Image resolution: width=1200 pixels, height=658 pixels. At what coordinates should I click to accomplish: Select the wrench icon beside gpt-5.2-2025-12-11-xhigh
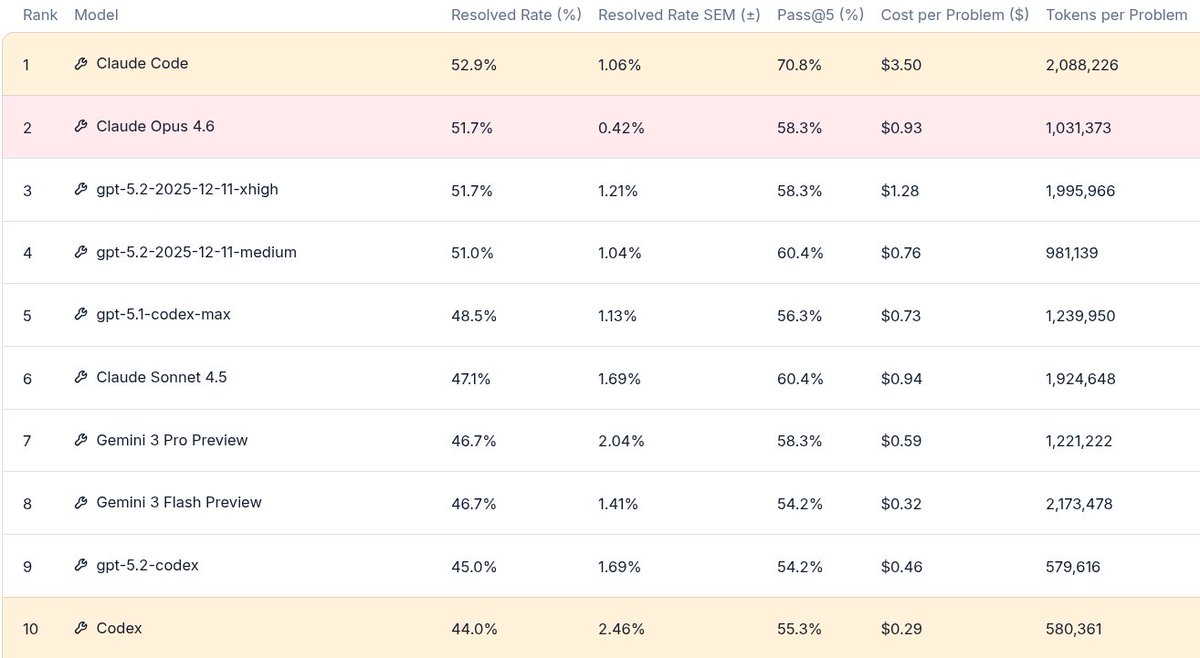click(81, 190)
